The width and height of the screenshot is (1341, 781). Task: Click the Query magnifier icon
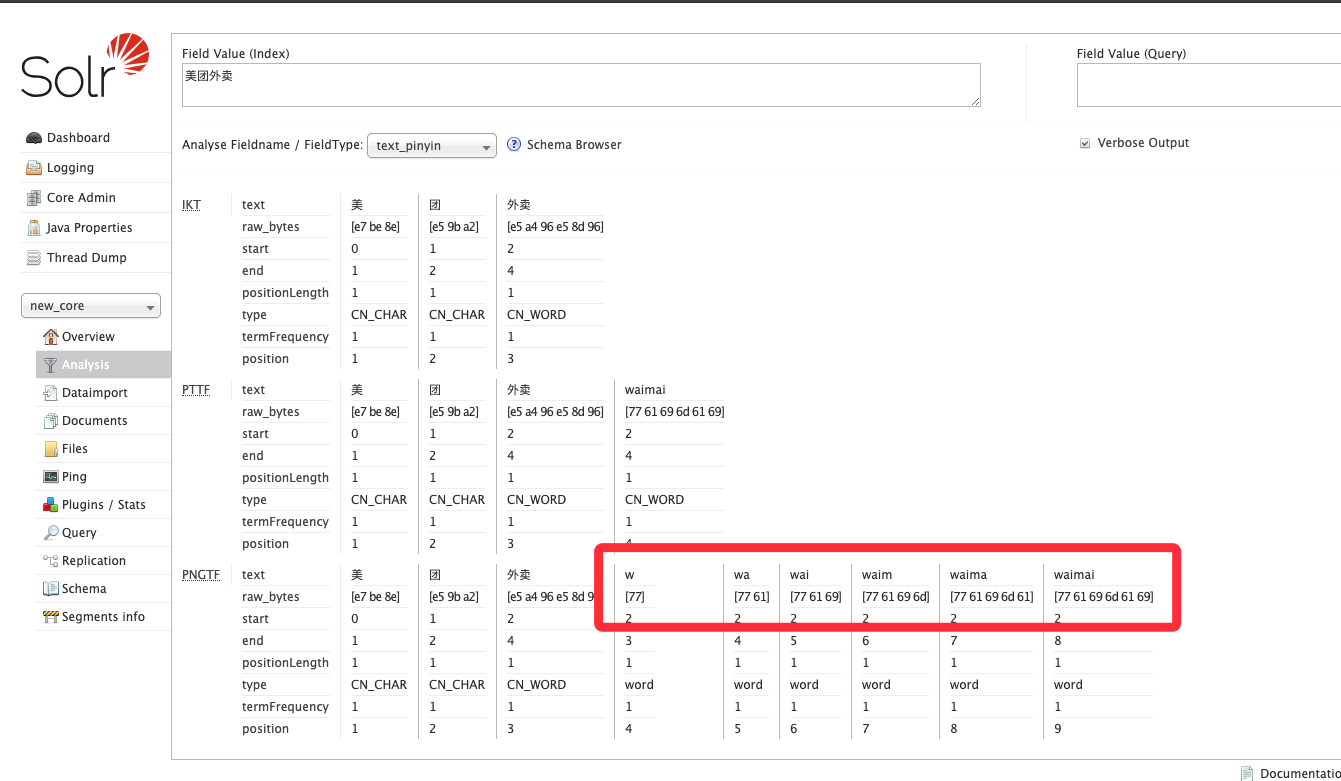(51, 533)
